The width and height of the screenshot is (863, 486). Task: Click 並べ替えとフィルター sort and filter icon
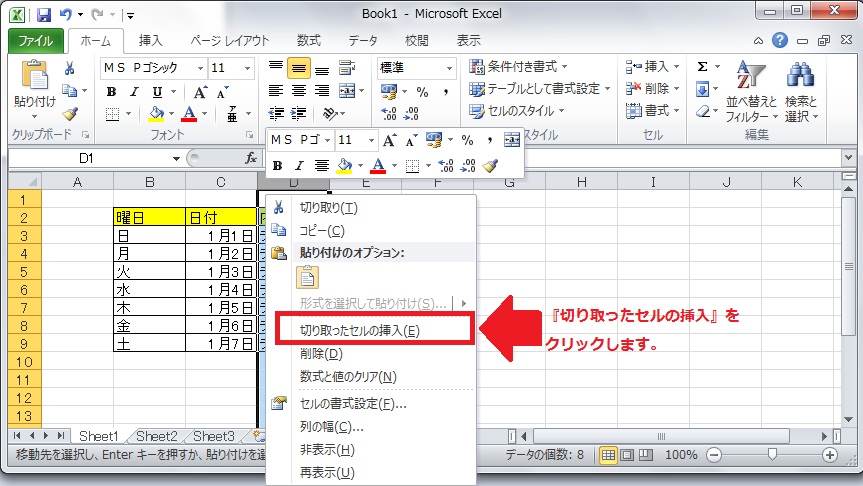point(751,74)
